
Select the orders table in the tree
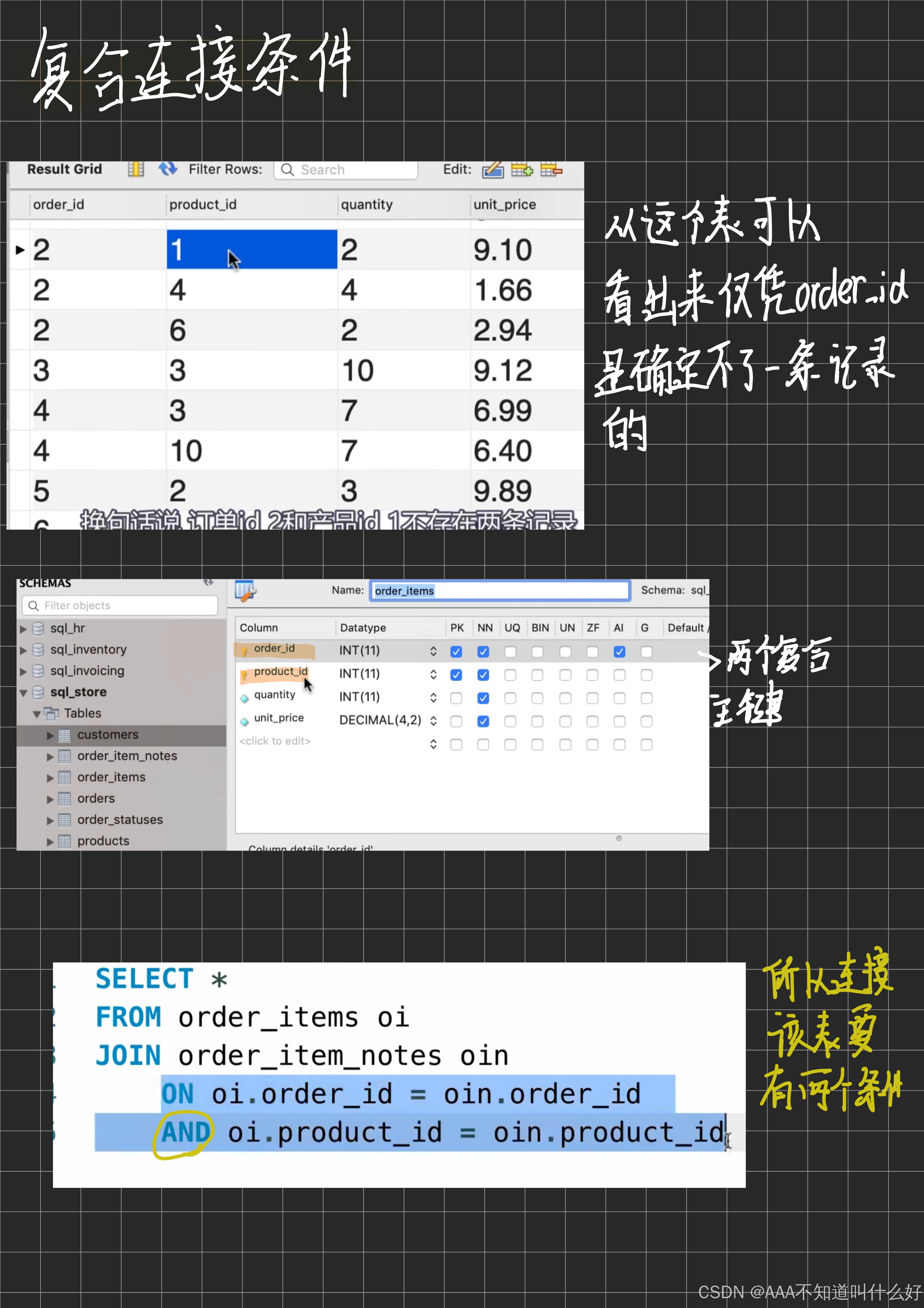click(96, 799)
